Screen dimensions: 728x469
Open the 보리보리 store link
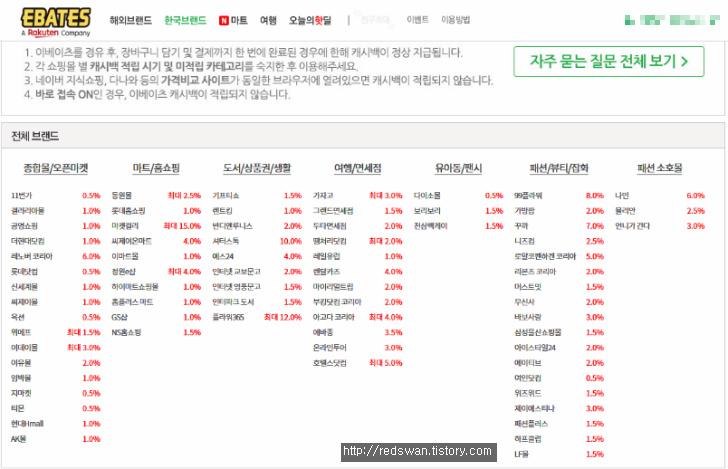[x=428, y=211]
